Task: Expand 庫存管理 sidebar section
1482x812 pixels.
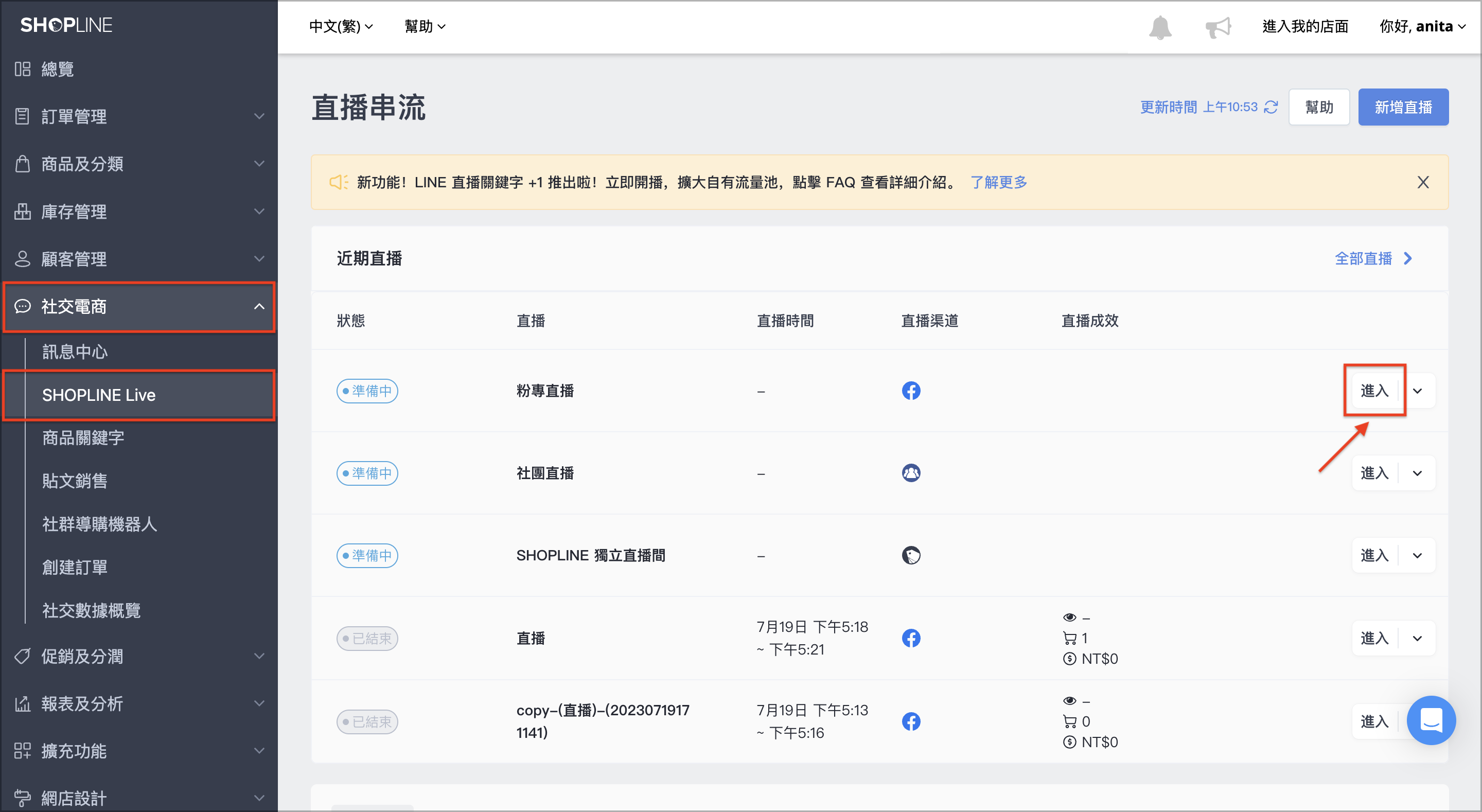Action: [x=259, y=211]
